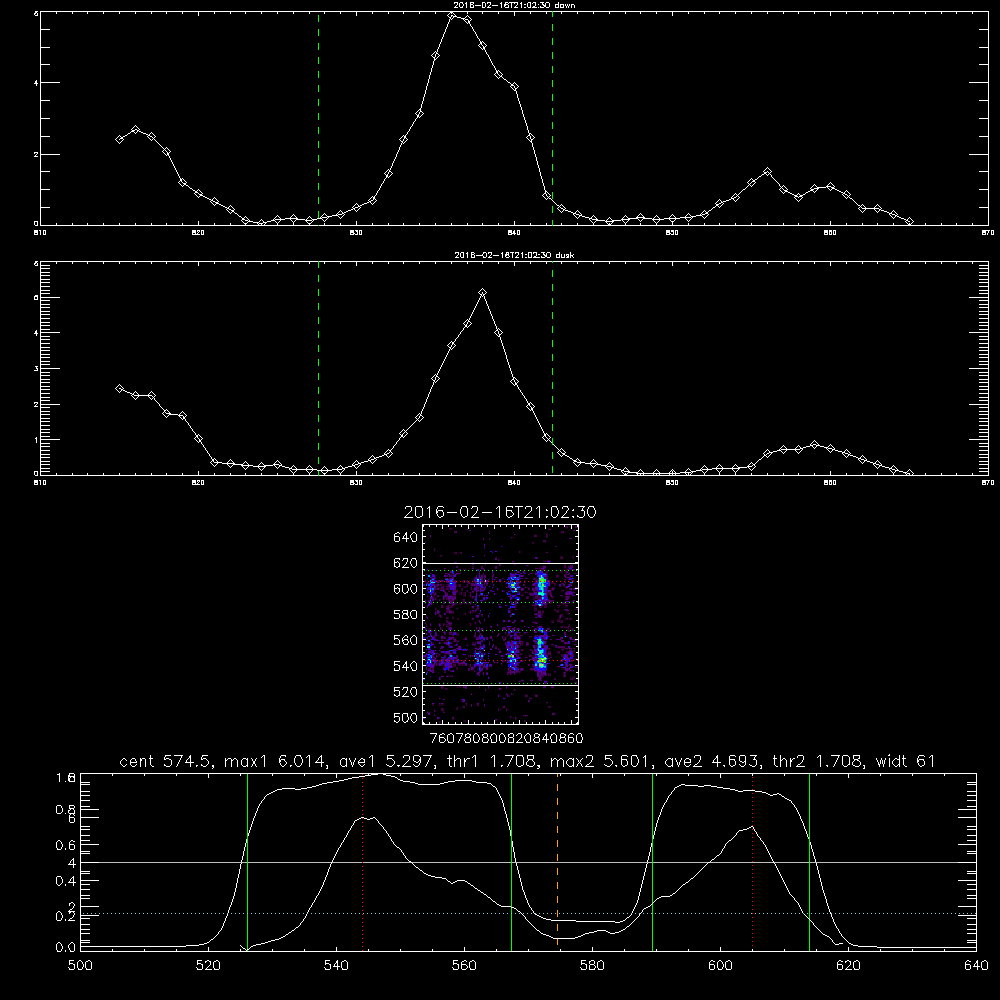Select the leftmost green vertical line in bottom plot

(247, 861)
